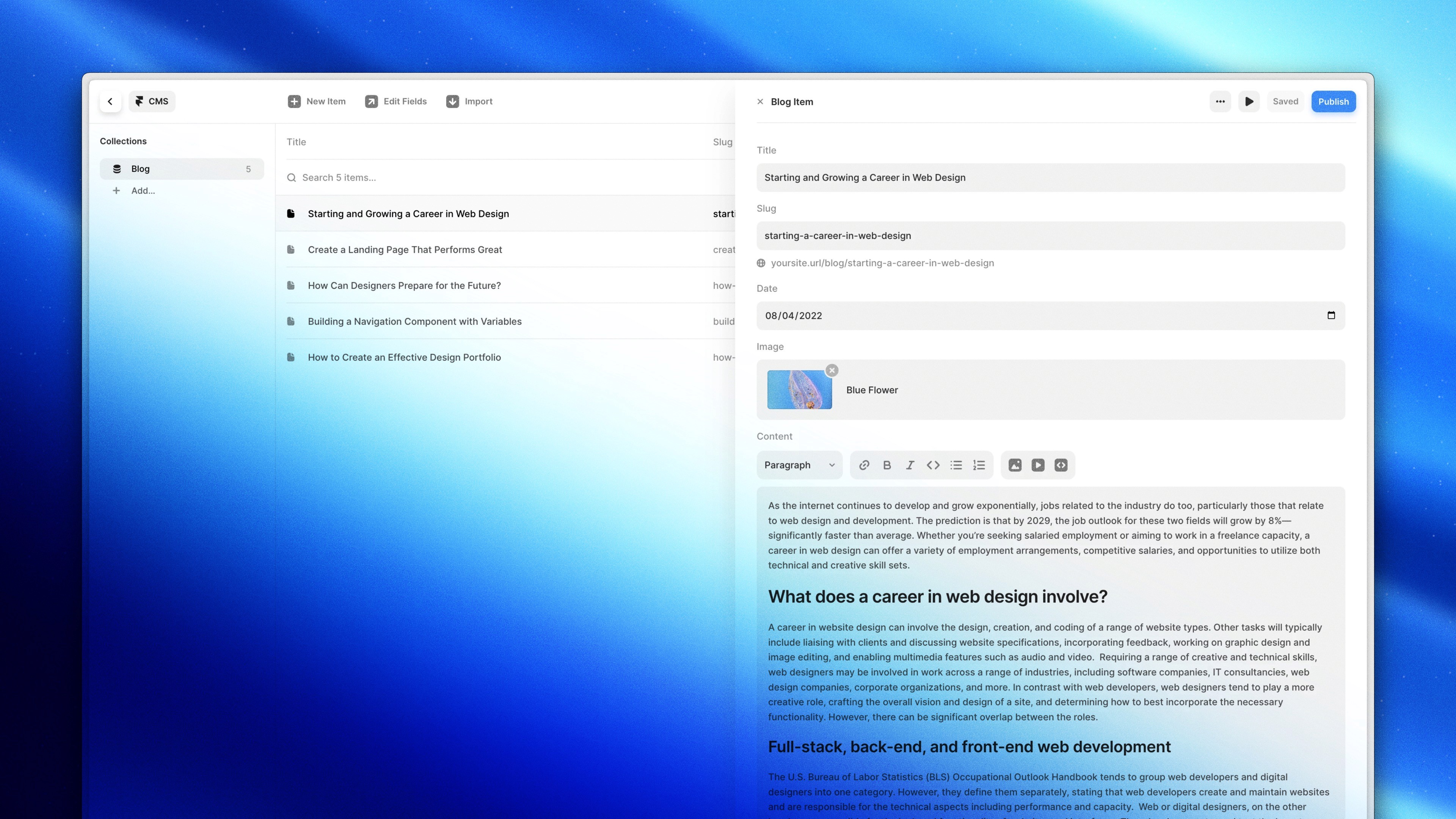Screen dimensions: 1456x819
Task: Click the Search 5 items field
Action: click(x=505, y=177)
